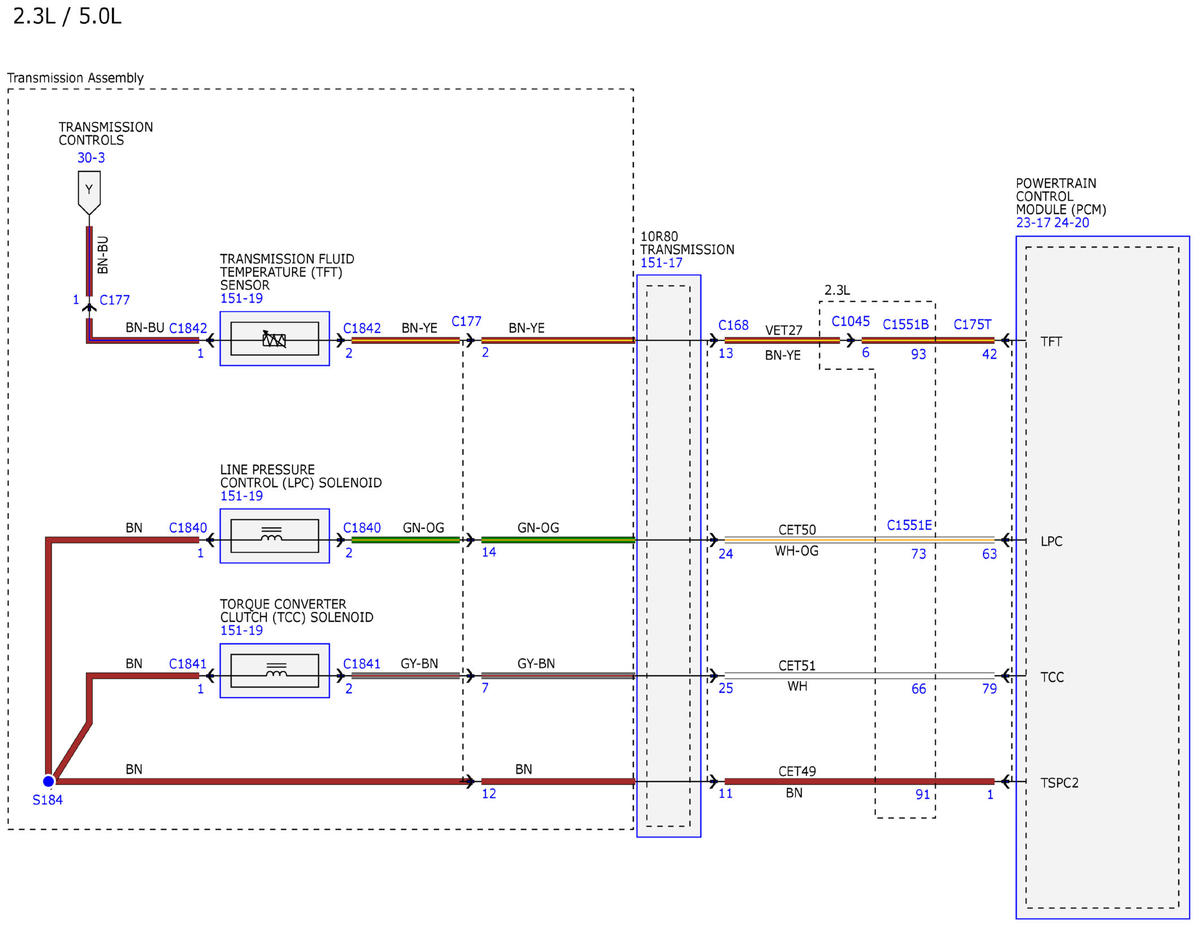Click the blue S184 splice dot
This screenshot has height=927, width=1200.
point(48,781)
